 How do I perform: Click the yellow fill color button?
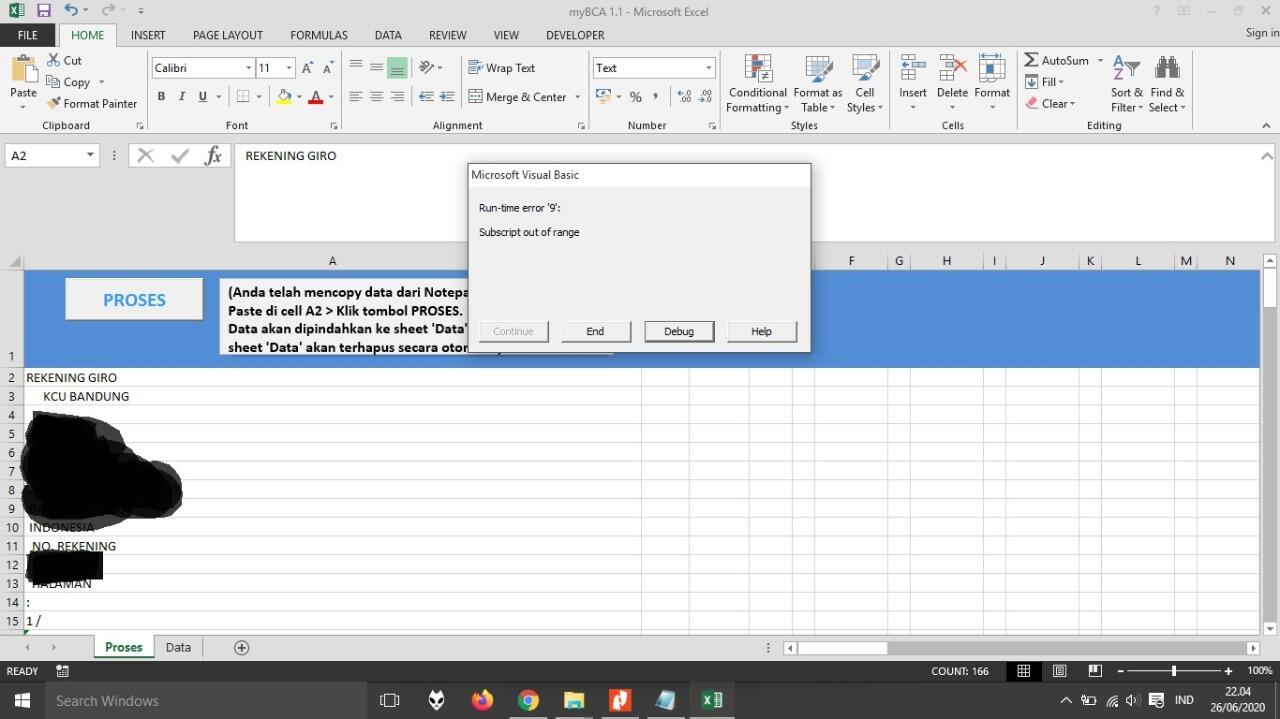tap(284, 97)
